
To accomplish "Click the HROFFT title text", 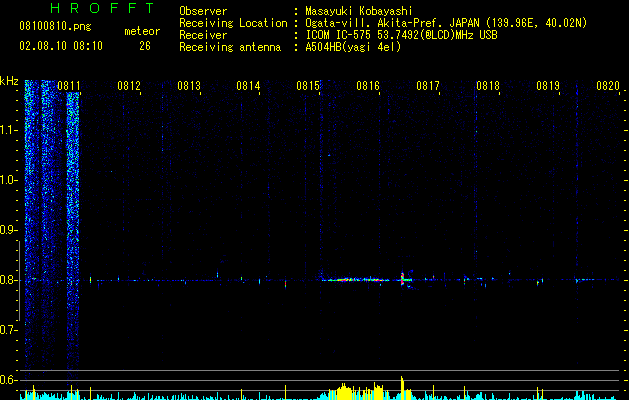I will [x=102, y=8].
